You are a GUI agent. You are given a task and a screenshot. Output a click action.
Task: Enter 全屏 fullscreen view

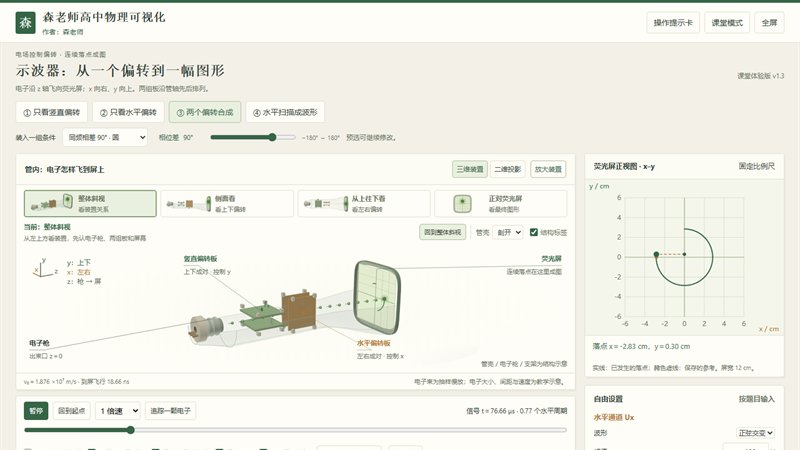coord(769,23)
